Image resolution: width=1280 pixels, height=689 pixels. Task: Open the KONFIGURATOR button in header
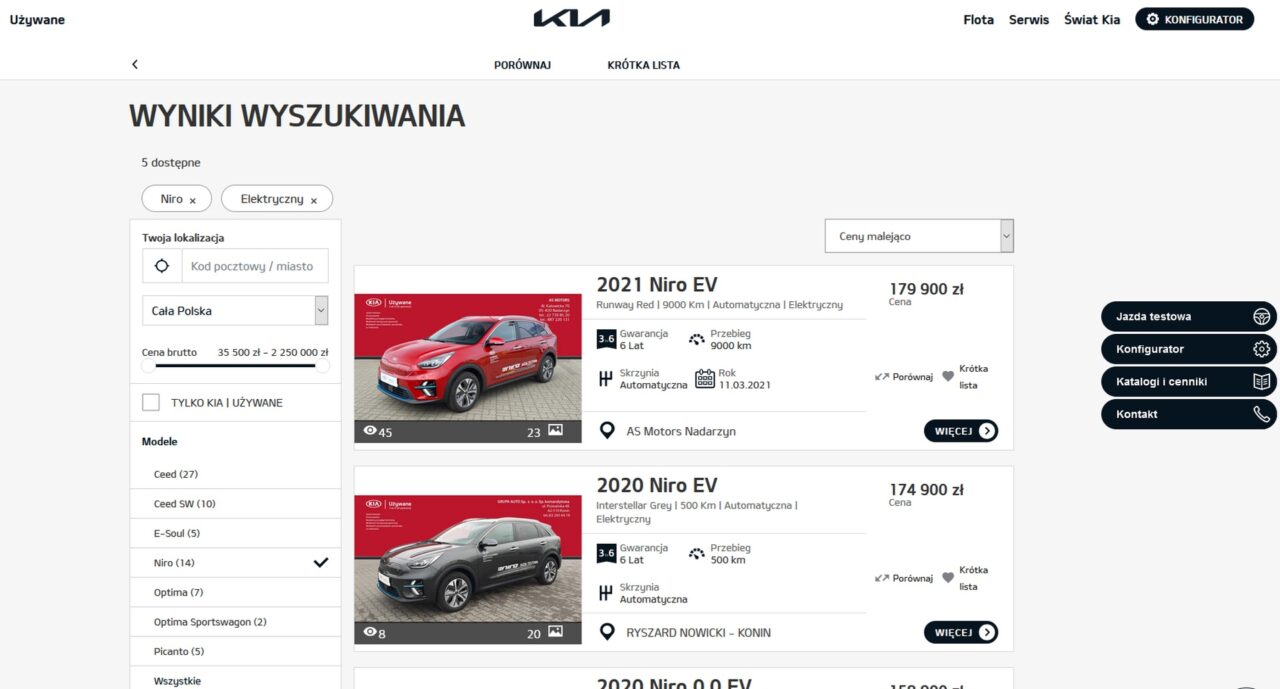(1194, 19)
